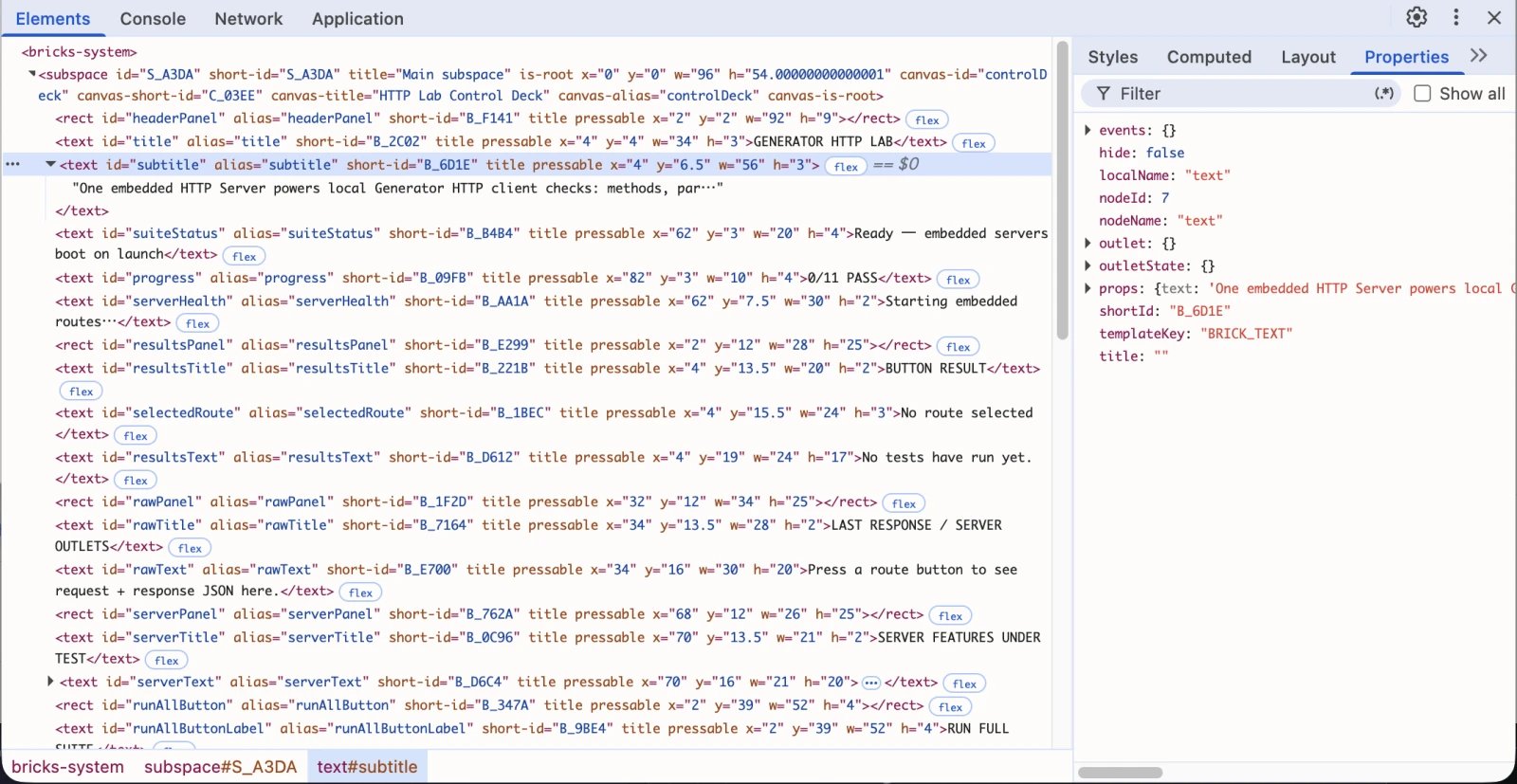Open the Styles sidebar tab

pos(1112,57)
